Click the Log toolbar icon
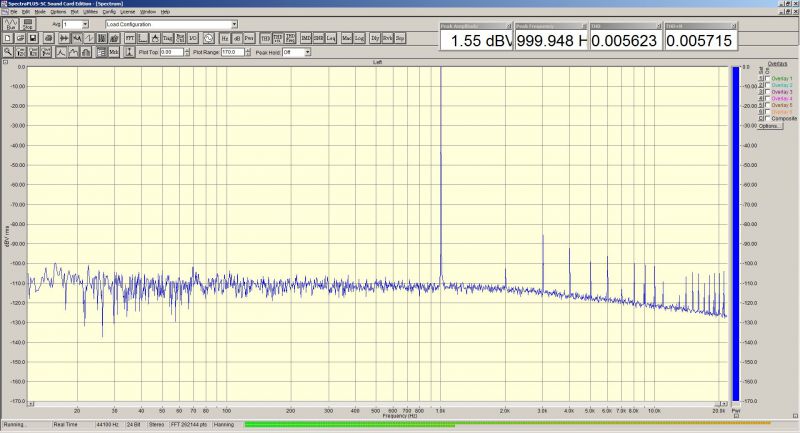The image size is (800, 433). (x=359, y=38)
